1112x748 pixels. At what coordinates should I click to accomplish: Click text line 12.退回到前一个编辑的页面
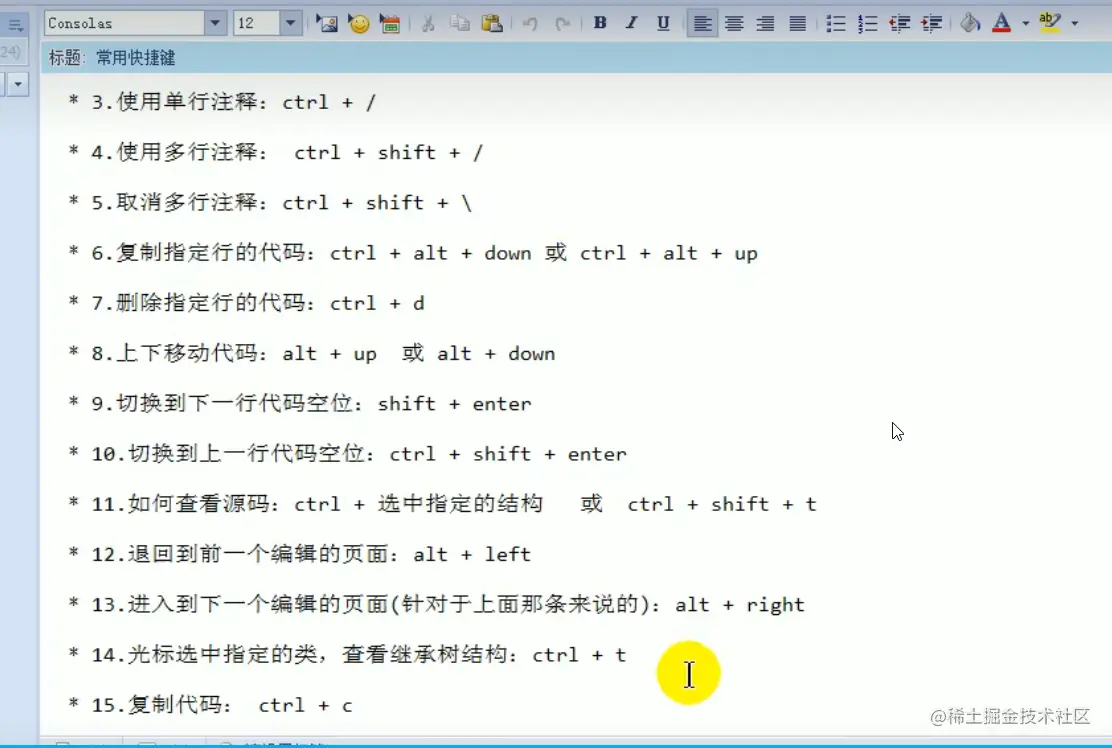(299, 554)
